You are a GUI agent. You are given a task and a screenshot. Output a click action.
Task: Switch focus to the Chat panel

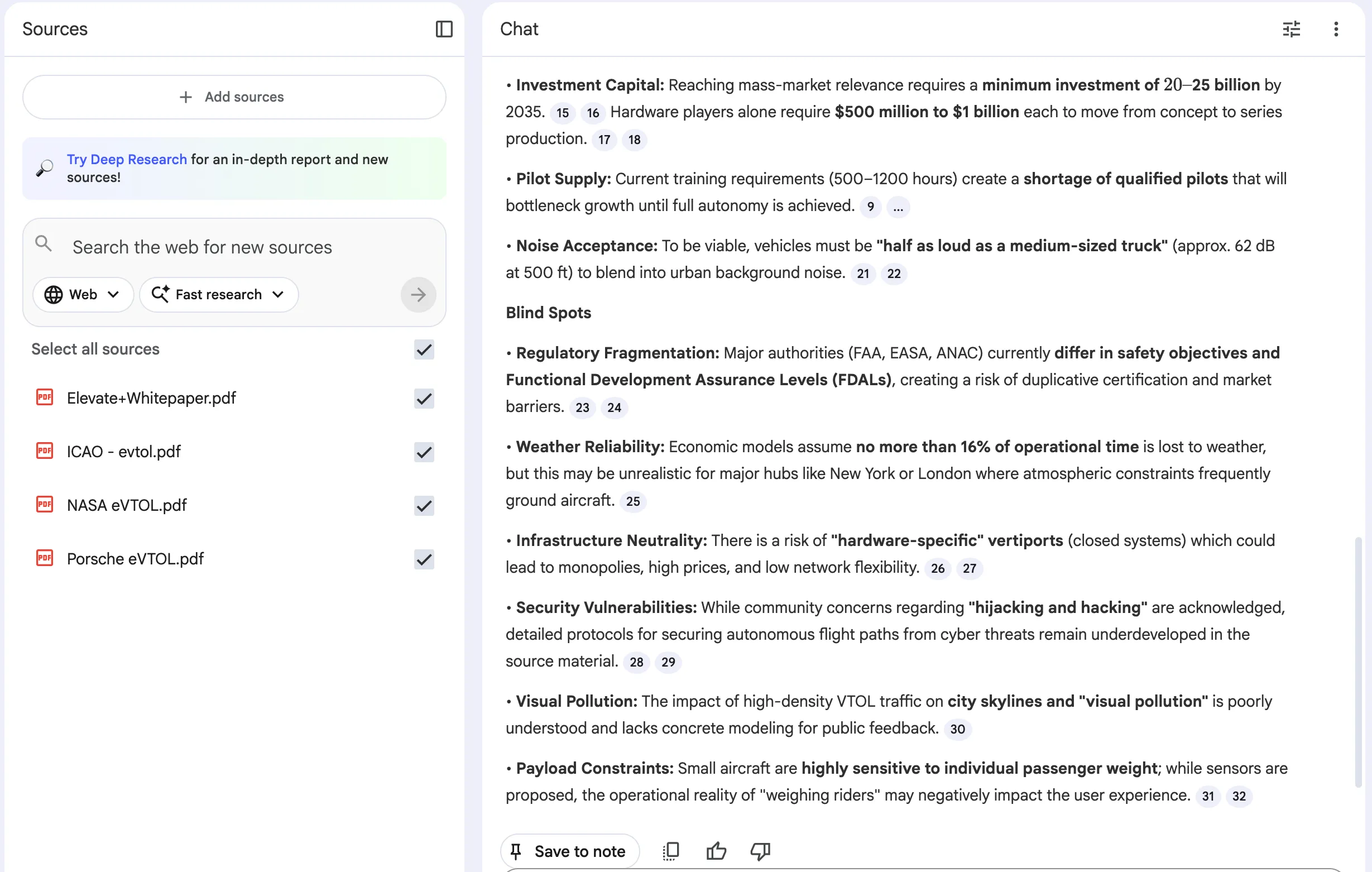click(519, 29)
